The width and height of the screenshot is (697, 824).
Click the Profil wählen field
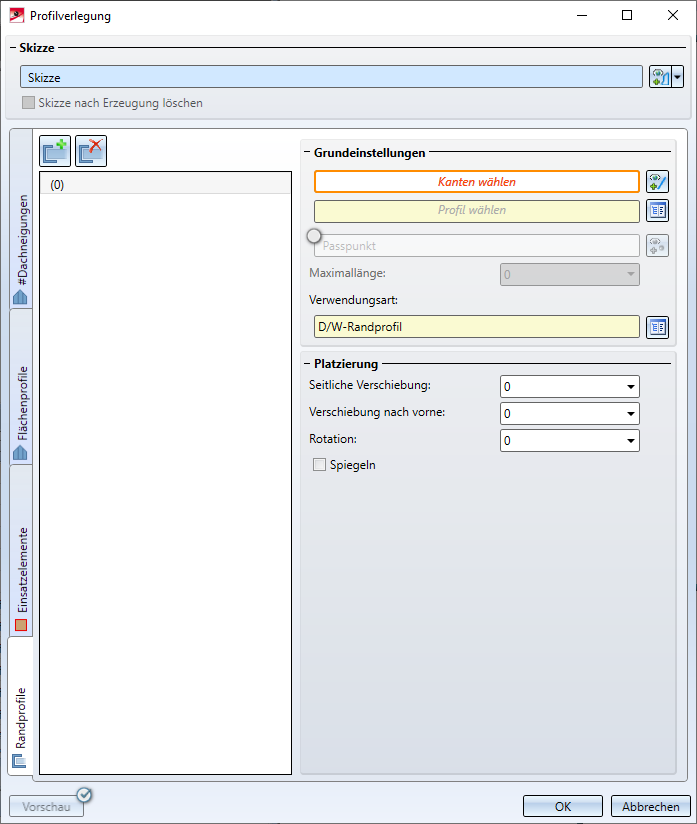[477, 211]
